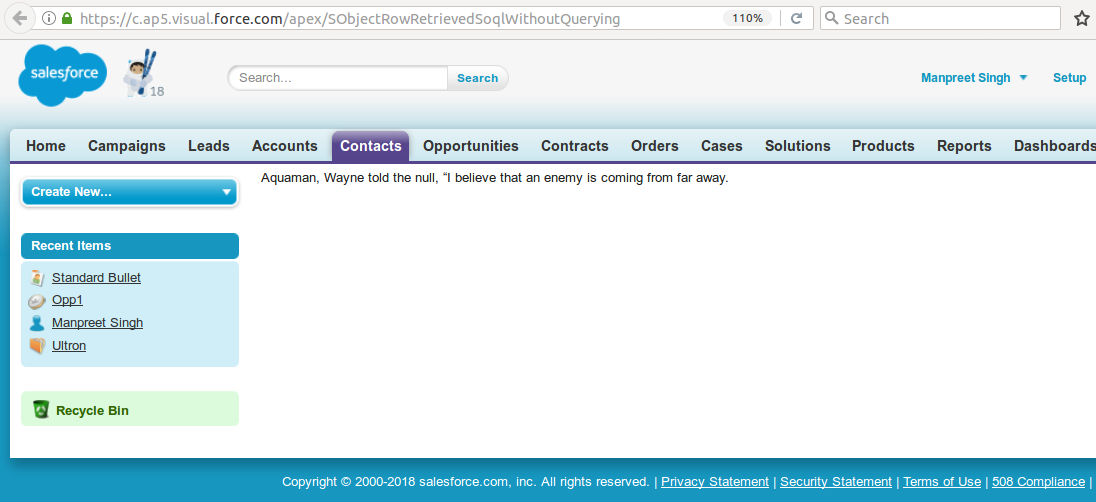This screenshot has height=502, width=1096.
Task: Click the browser zoom level 110% indicator
Action: pos(746,18)
